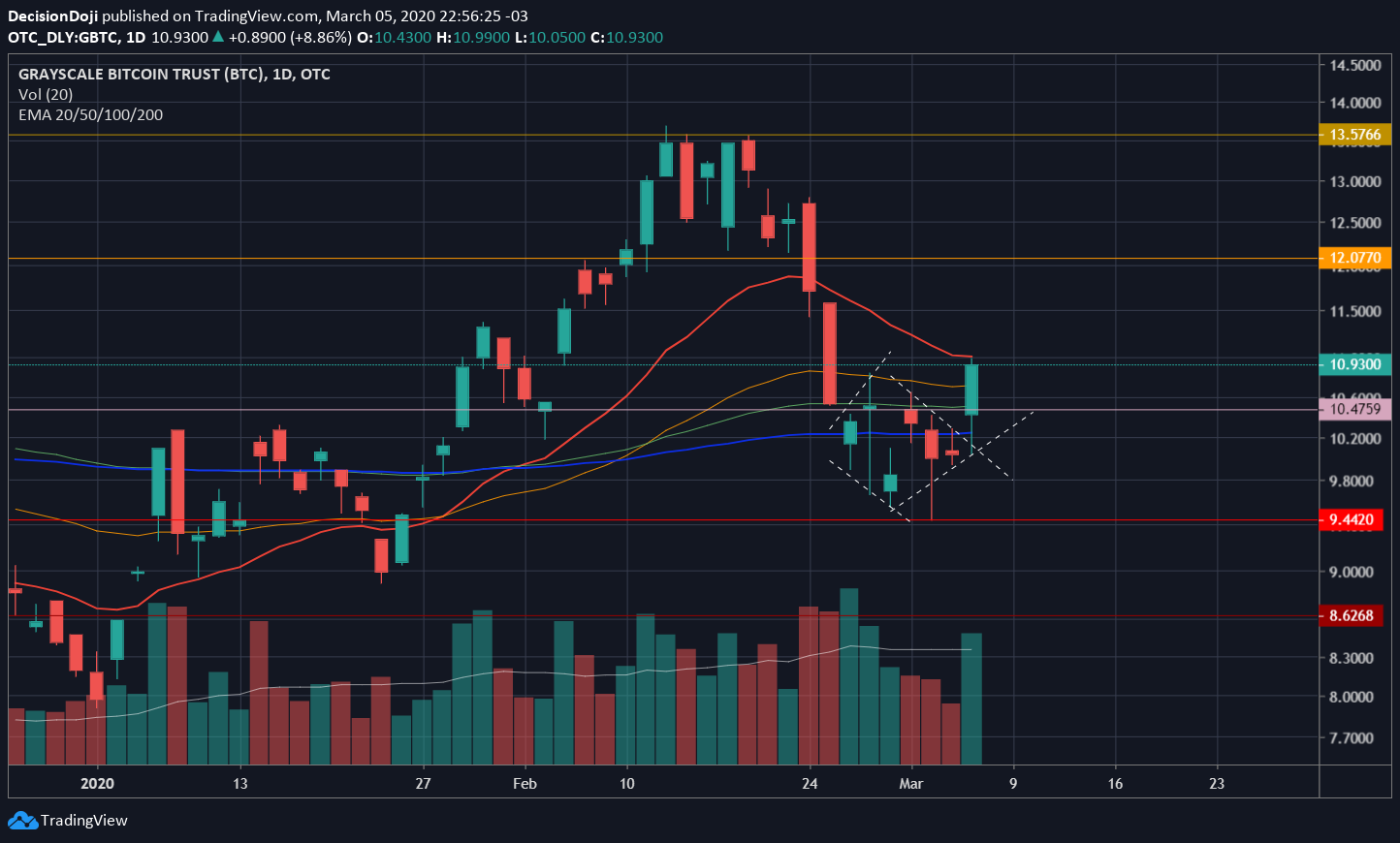
Task: Click the EMA 20/50/100/200 indicator label
Action: click(x=91, y=114)
